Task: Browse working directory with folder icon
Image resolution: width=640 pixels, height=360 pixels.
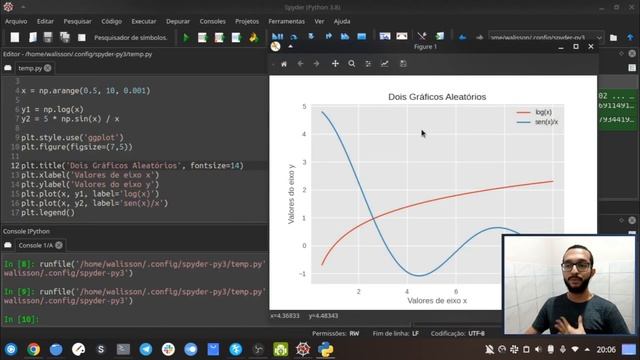Action: (x=613, y=38)
